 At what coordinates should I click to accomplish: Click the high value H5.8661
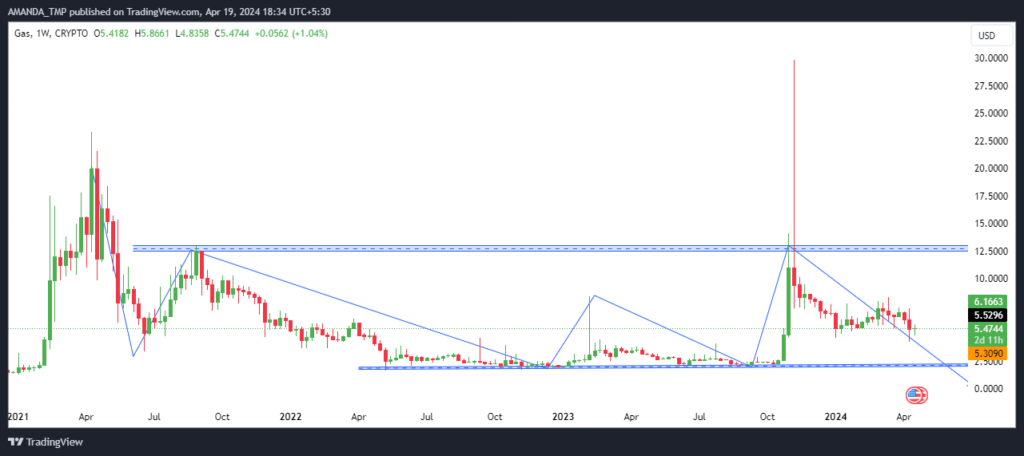pyautogui.click(x=153, y=33)
